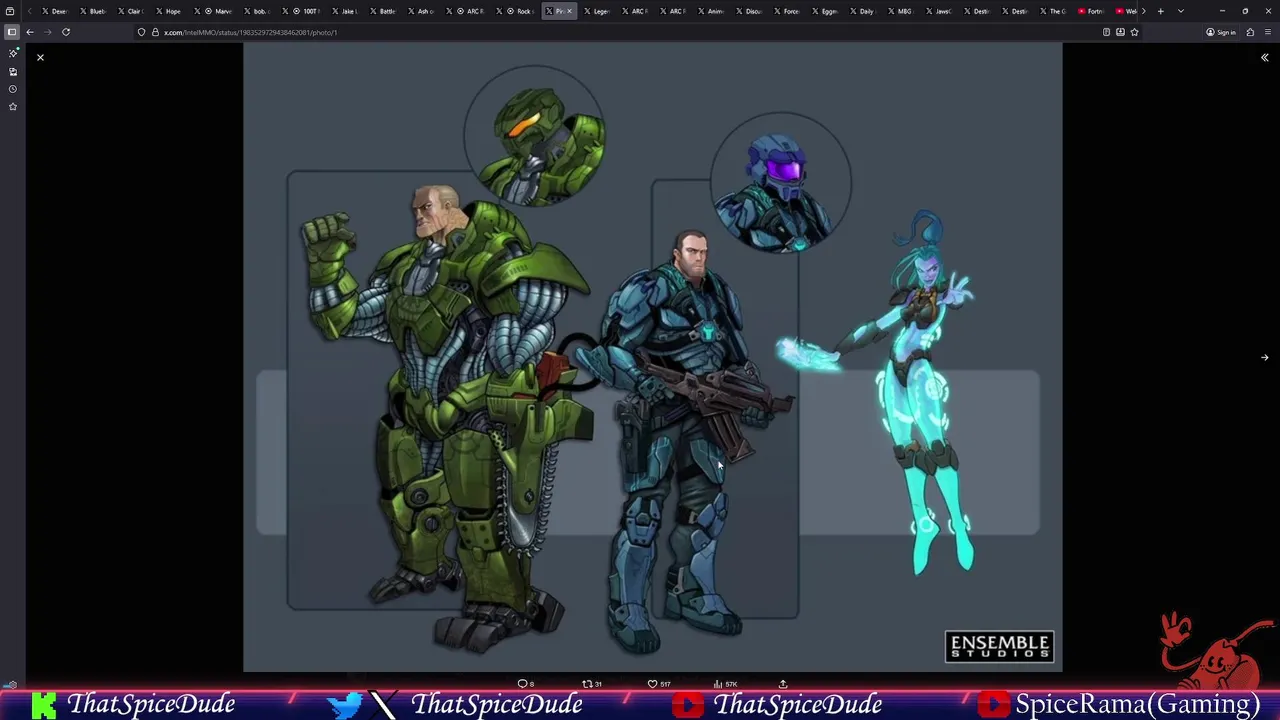This screenshot has height=720, width=1280.
Task: View site padlock security info
Action: tap(155, 32)
